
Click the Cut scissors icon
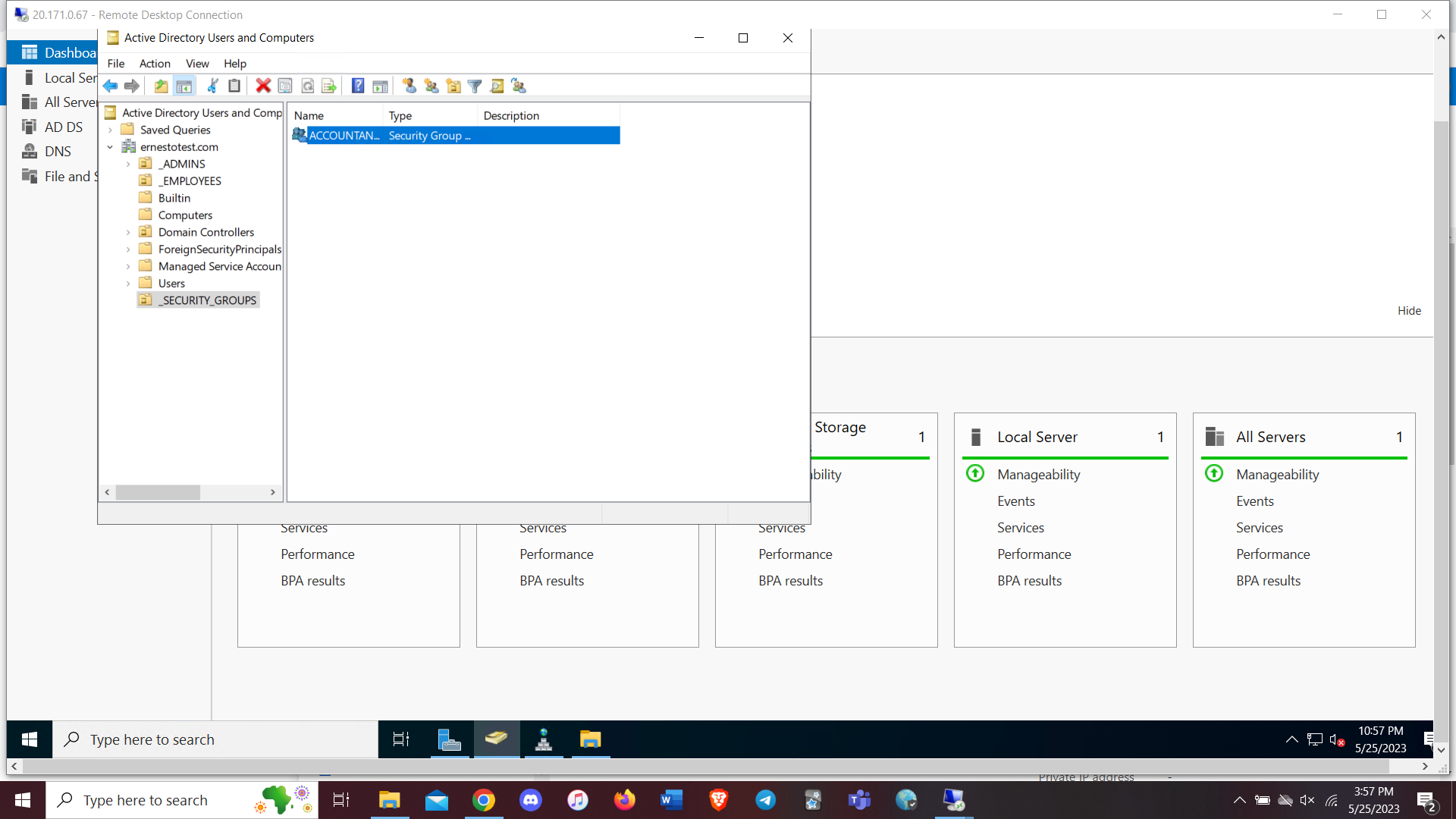pyautogui.click(x=213, y=86)
